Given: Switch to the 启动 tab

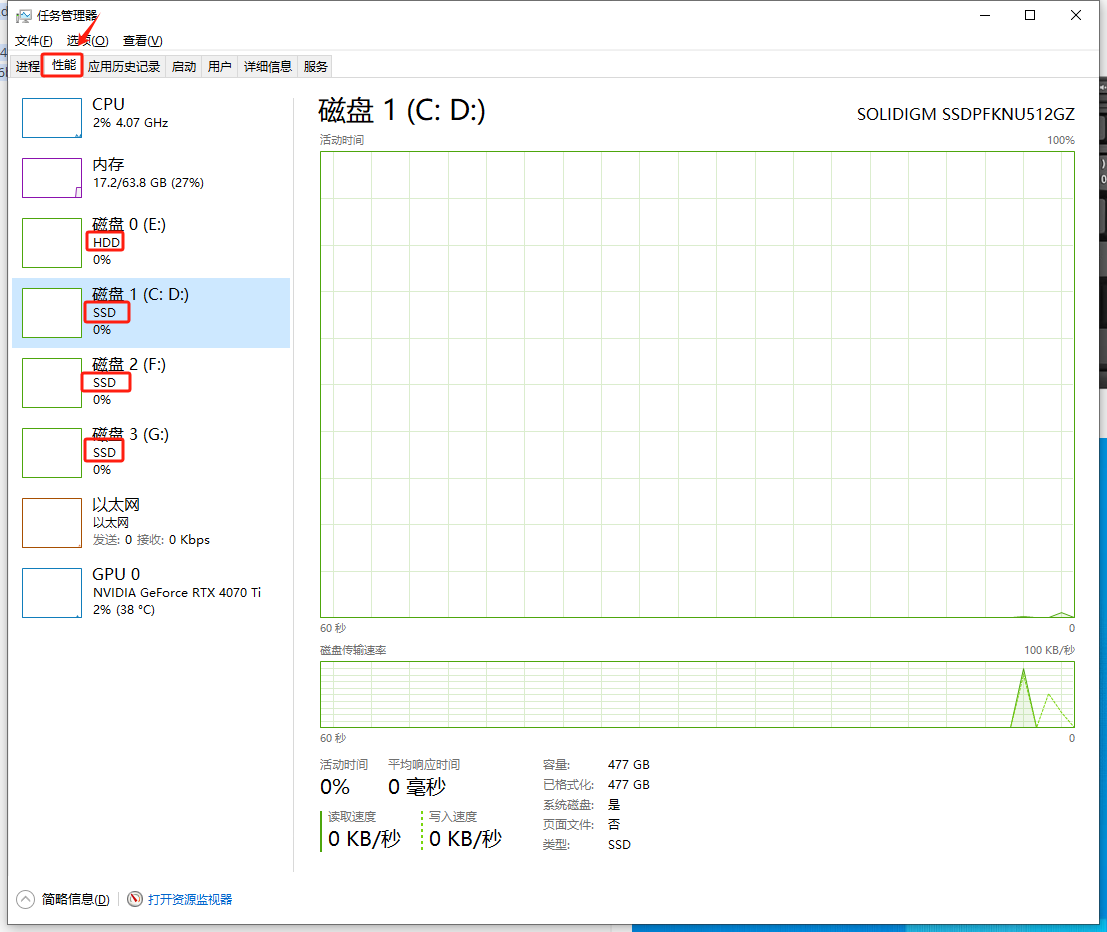Looking at the screenshot, I should pos(182,66).
